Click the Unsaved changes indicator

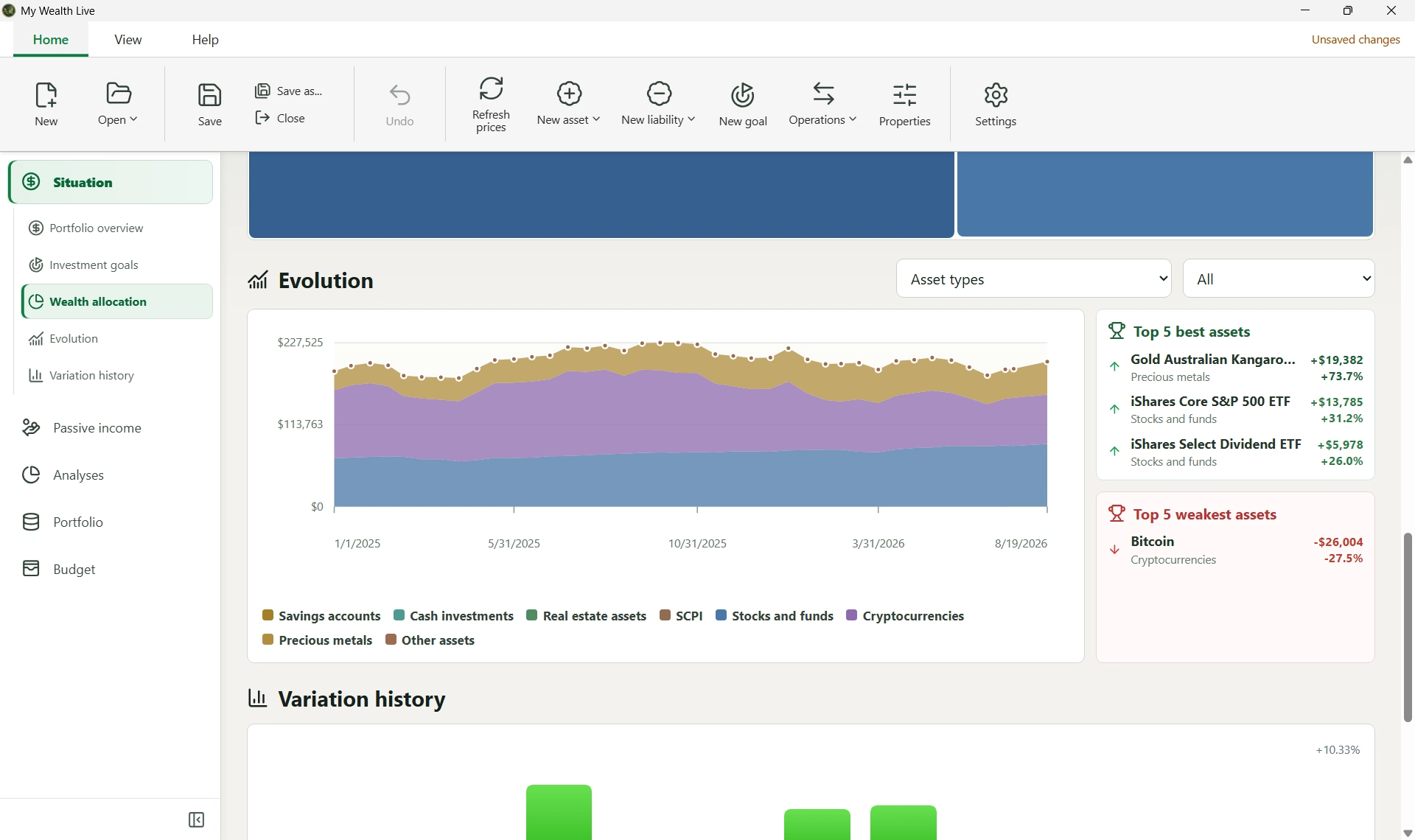click(x=1355, y=40)
